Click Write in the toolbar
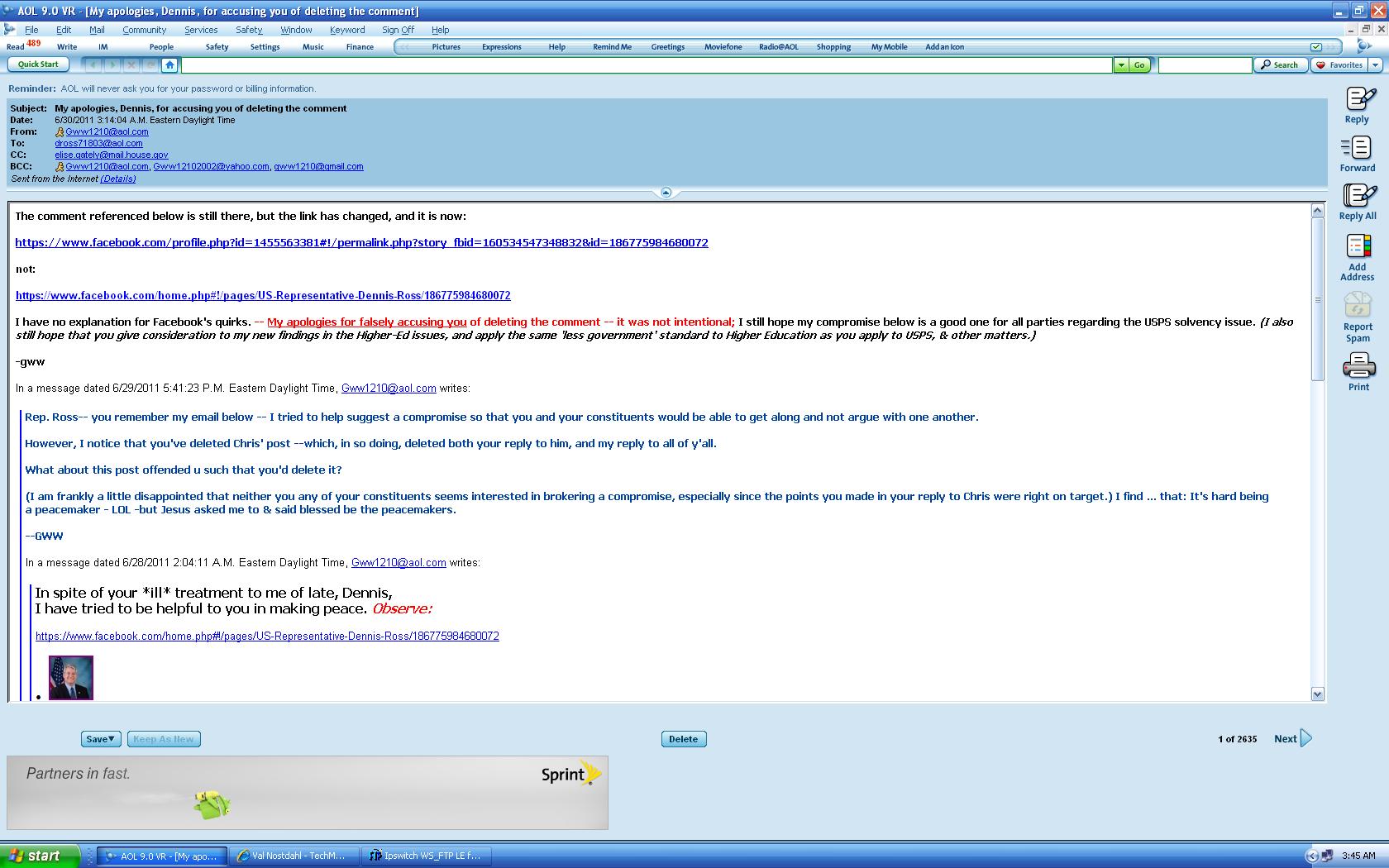1389x868 pixels. [67, 47]
